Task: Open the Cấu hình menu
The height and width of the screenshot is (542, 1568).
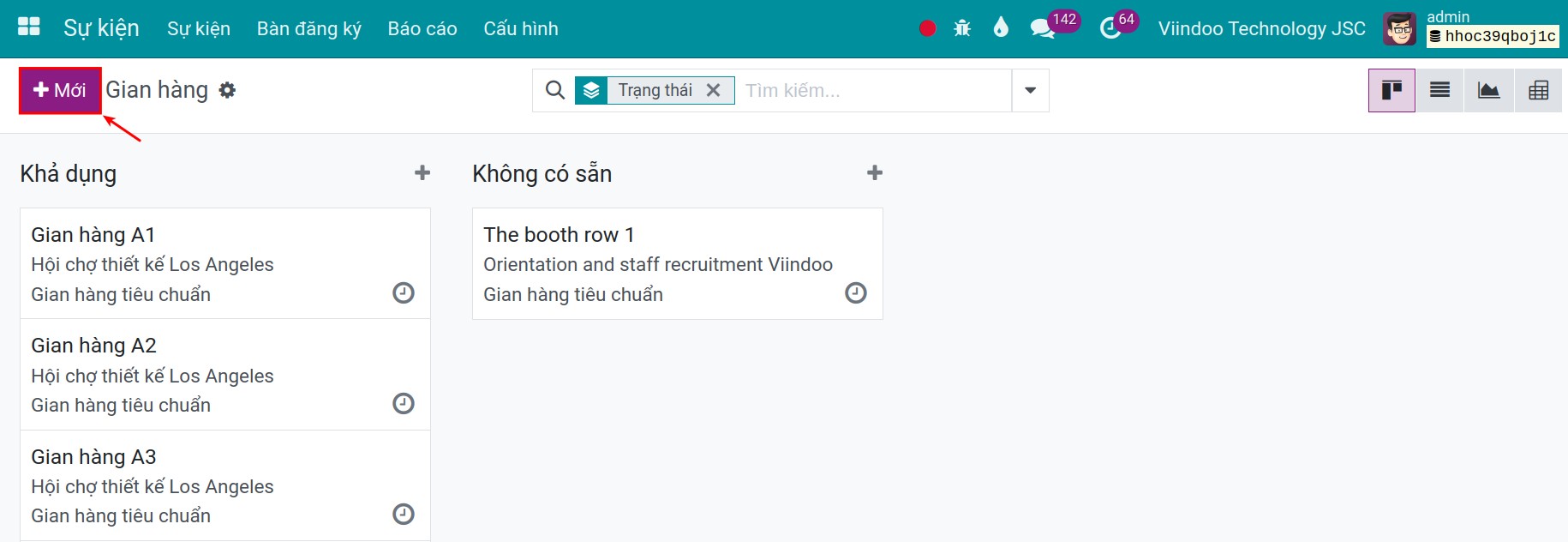Action: click(x=521, y=28)
